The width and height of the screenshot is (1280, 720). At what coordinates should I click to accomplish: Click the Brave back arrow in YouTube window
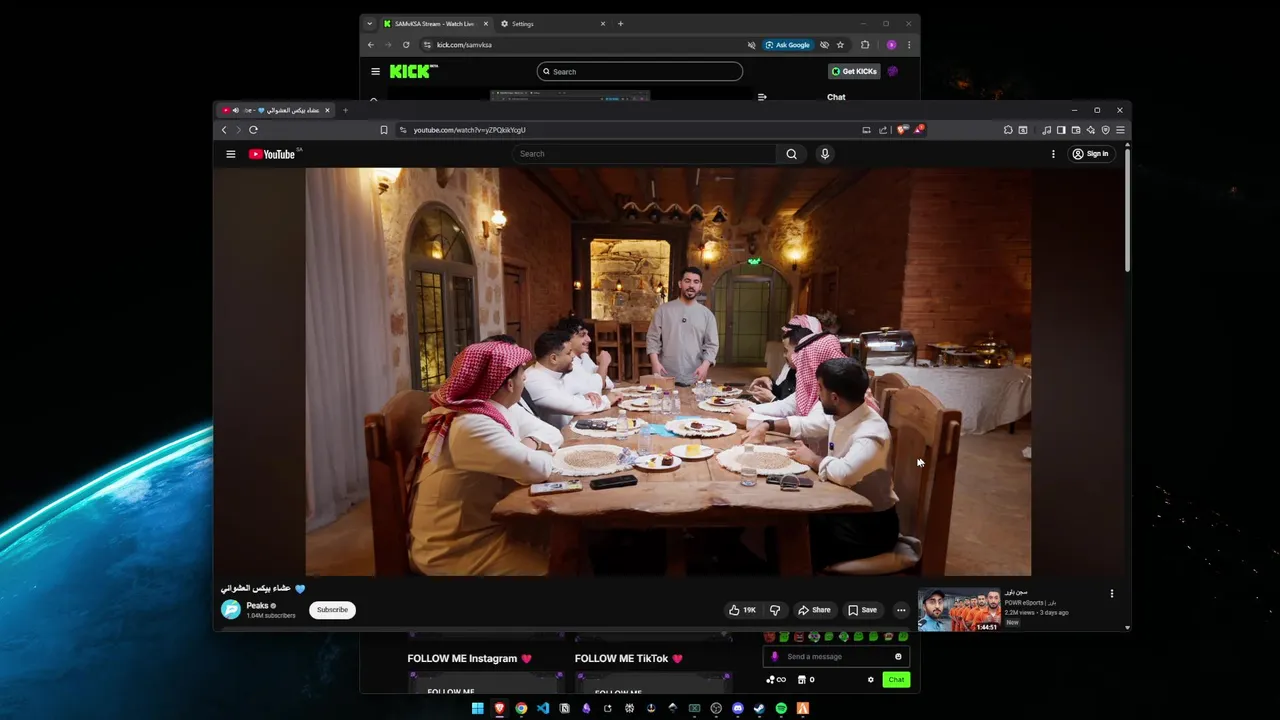[224, 130]
